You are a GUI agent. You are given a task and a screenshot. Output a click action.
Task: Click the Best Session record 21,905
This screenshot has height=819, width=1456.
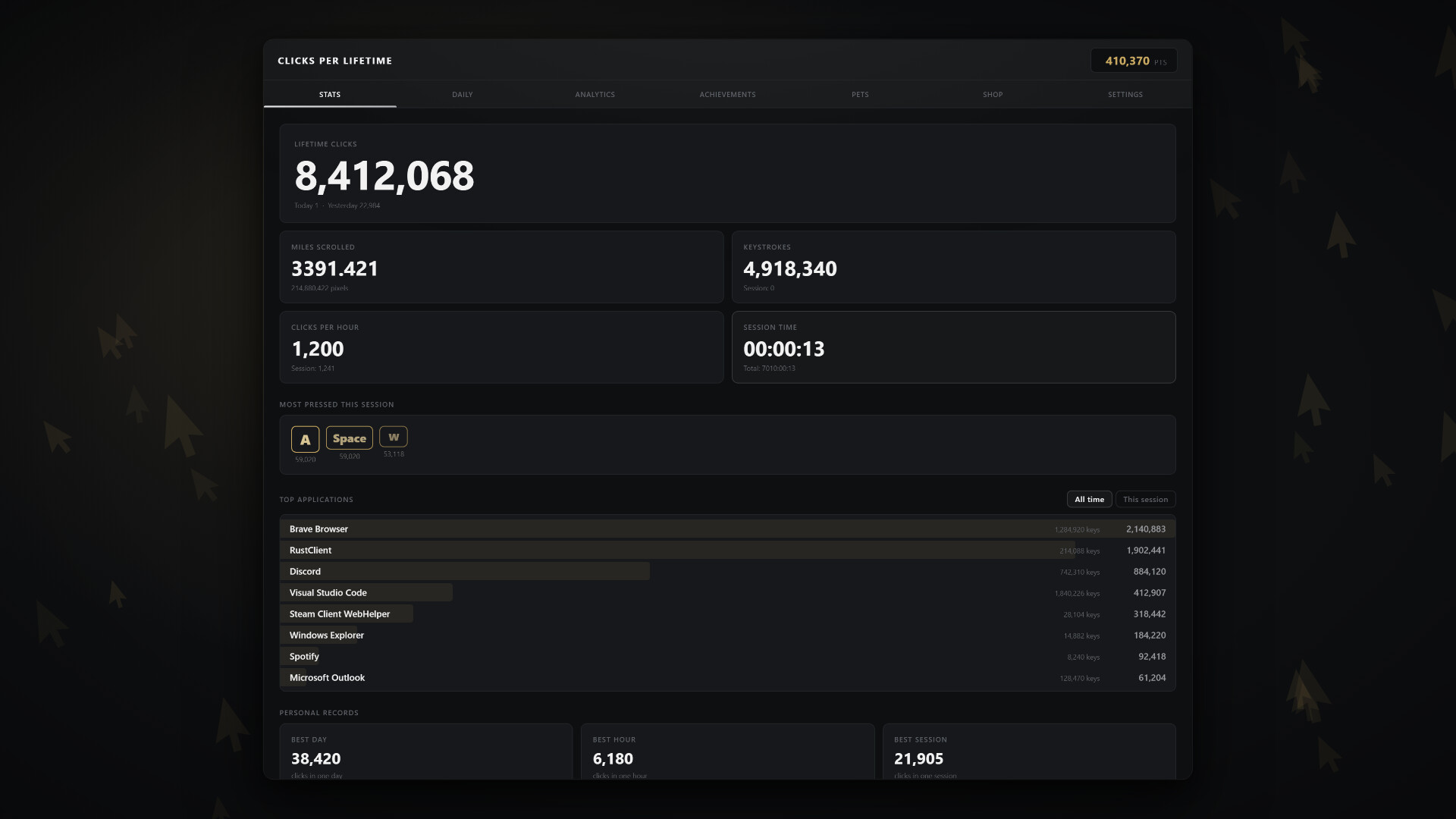[918, 758]
